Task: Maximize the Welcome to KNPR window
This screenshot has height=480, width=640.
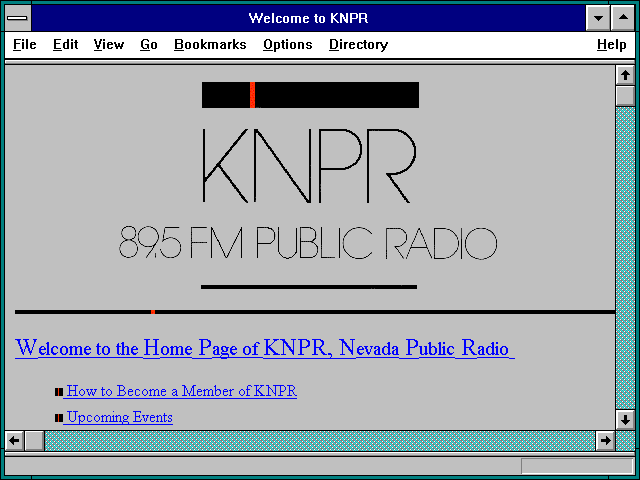Action: point(623,18)
